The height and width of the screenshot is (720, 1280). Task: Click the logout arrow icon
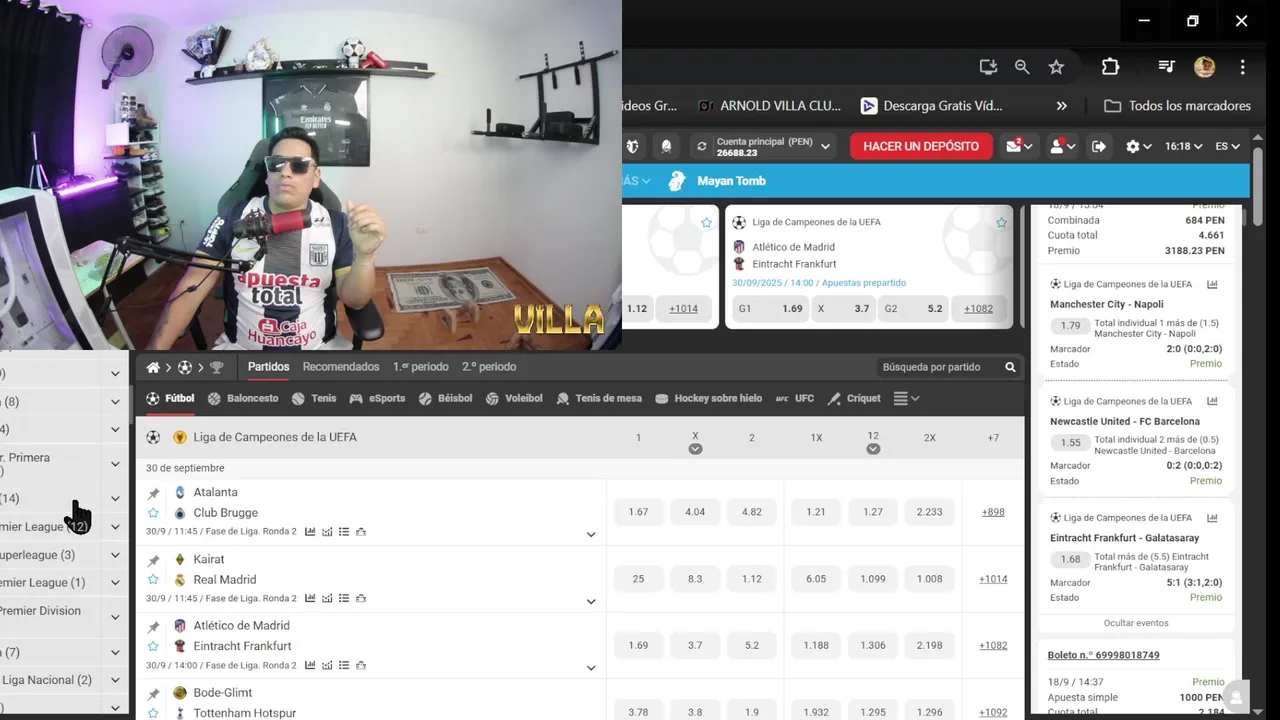pyautogui.click(x=1098, y=146)
